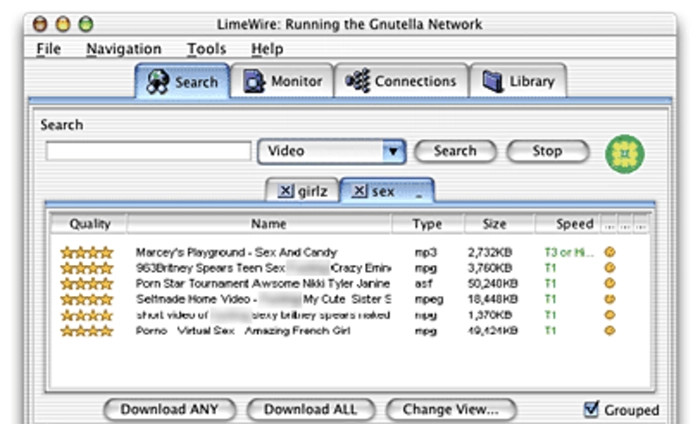Image resolution: width=700 pixels, height=424 pixels.
Task: Click the Search tab binoculars icon
Action: coord(158,82)
